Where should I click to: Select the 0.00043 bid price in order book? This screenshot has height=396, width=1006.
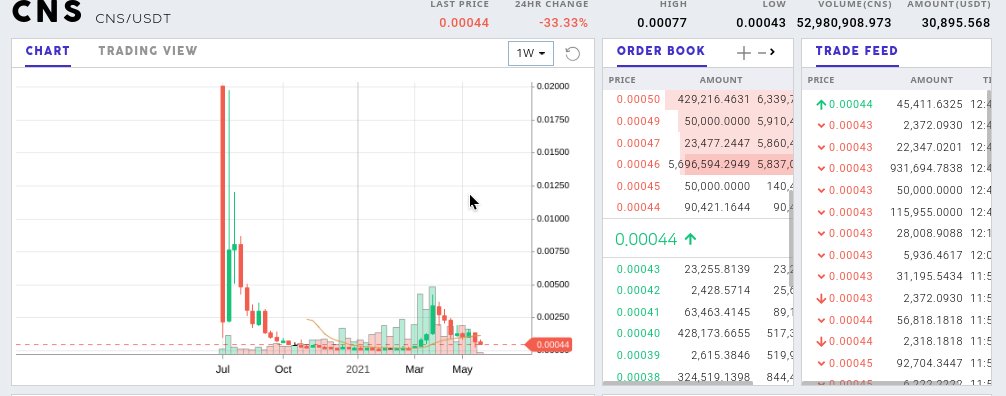click(x=638, y=269)
